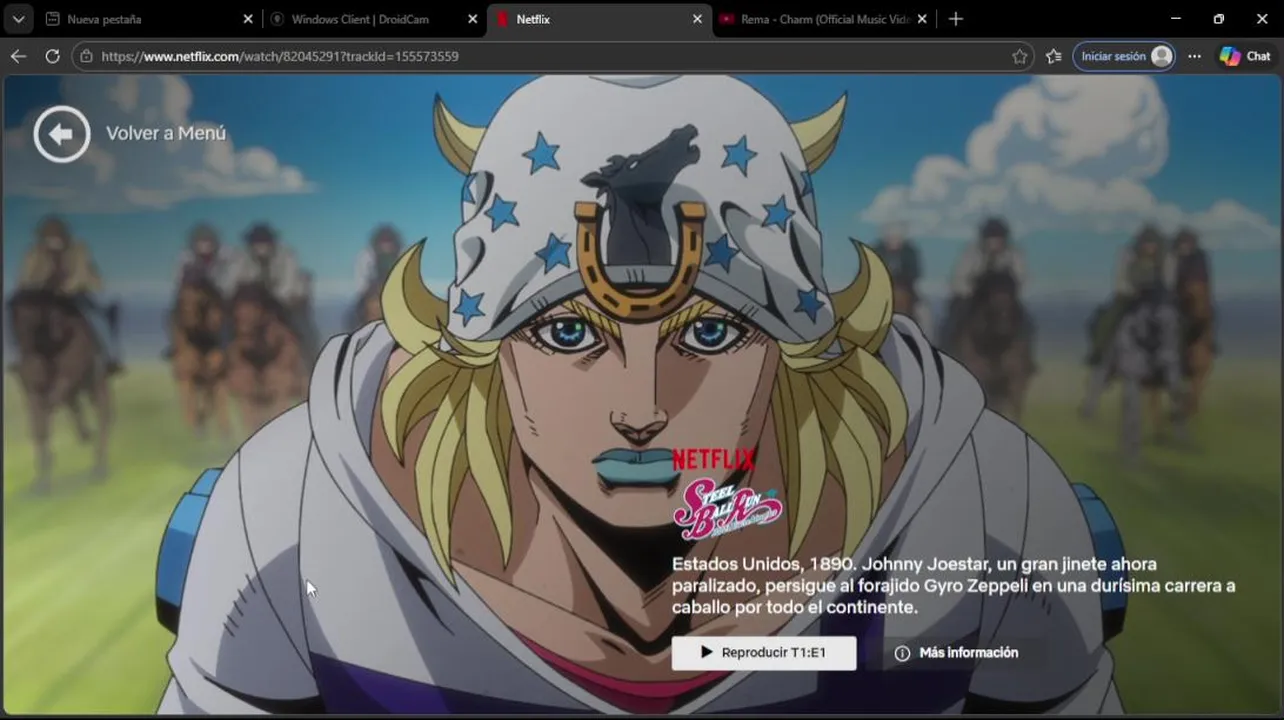Reload the page
The image size is (1284, 720).
[x=52, y=57]
